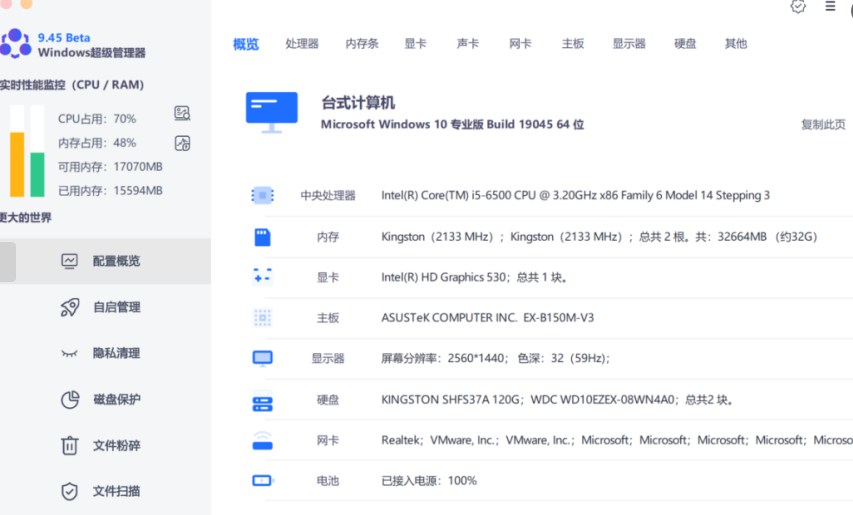This screenshot has height=515, width=853.
Task: Click the badge icon in top right
Action: tap(798, 7)
